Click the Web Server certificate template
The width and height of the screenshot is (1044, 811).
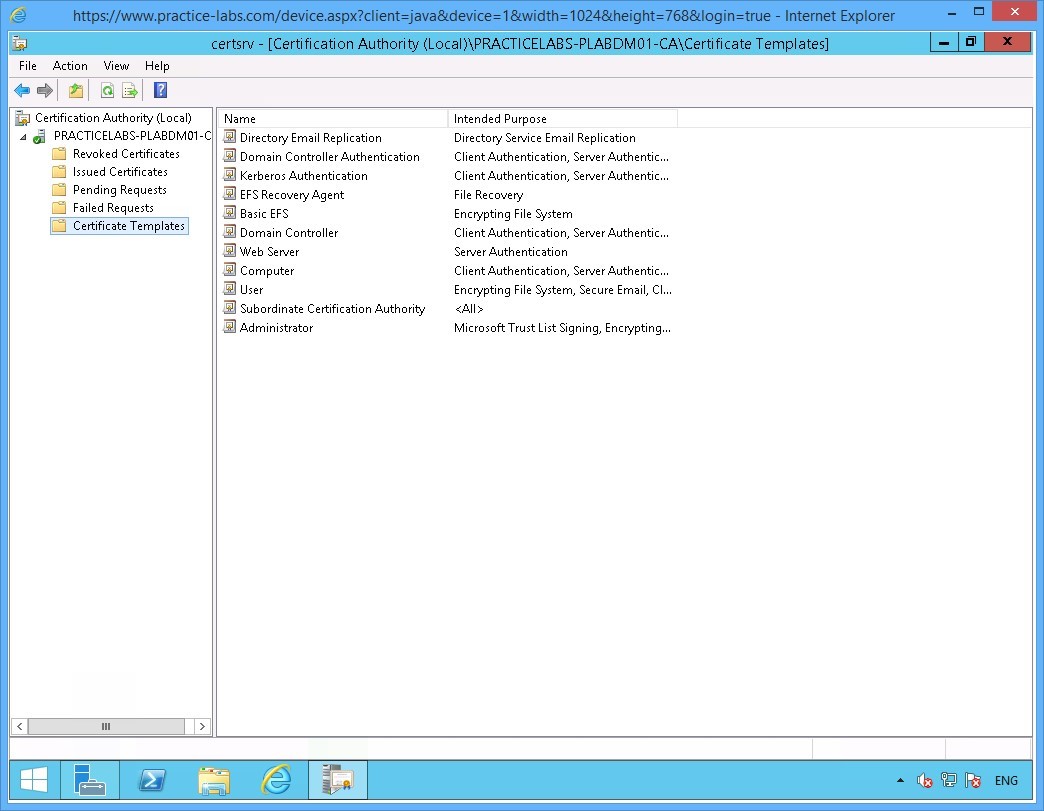click(270, 251)
